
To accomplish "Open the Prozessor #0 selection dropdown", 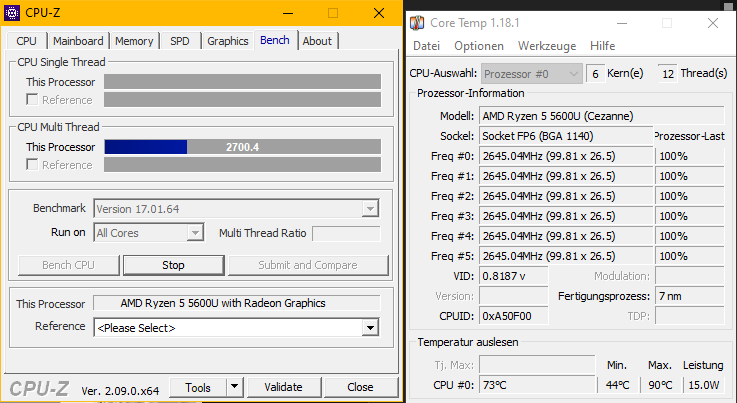I will (x=532, y=74).
